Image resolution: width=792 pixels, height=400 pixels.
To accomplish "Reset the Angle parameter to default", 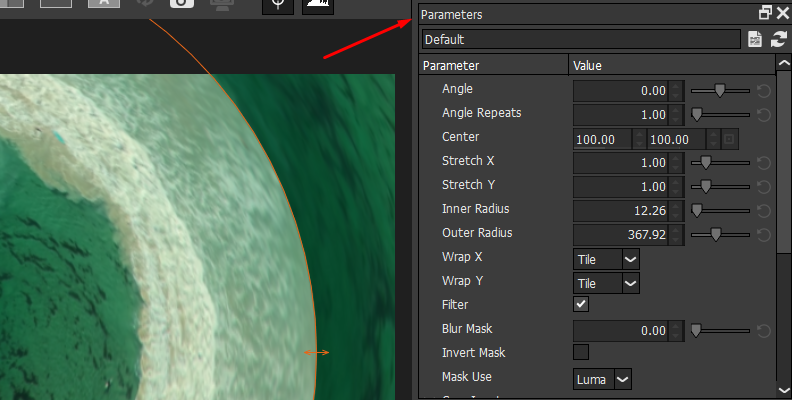I will (764, 91).
